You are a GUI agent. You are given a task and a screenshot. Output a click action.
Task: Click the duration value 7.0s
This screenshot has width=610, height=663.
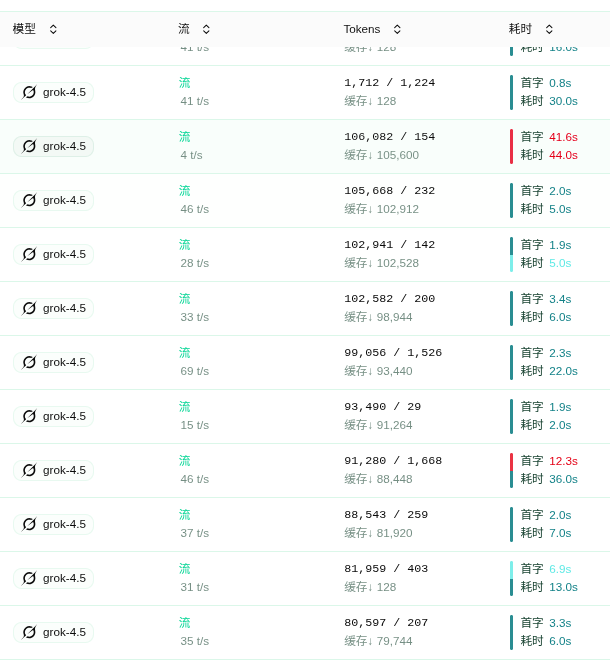[560, 533]
